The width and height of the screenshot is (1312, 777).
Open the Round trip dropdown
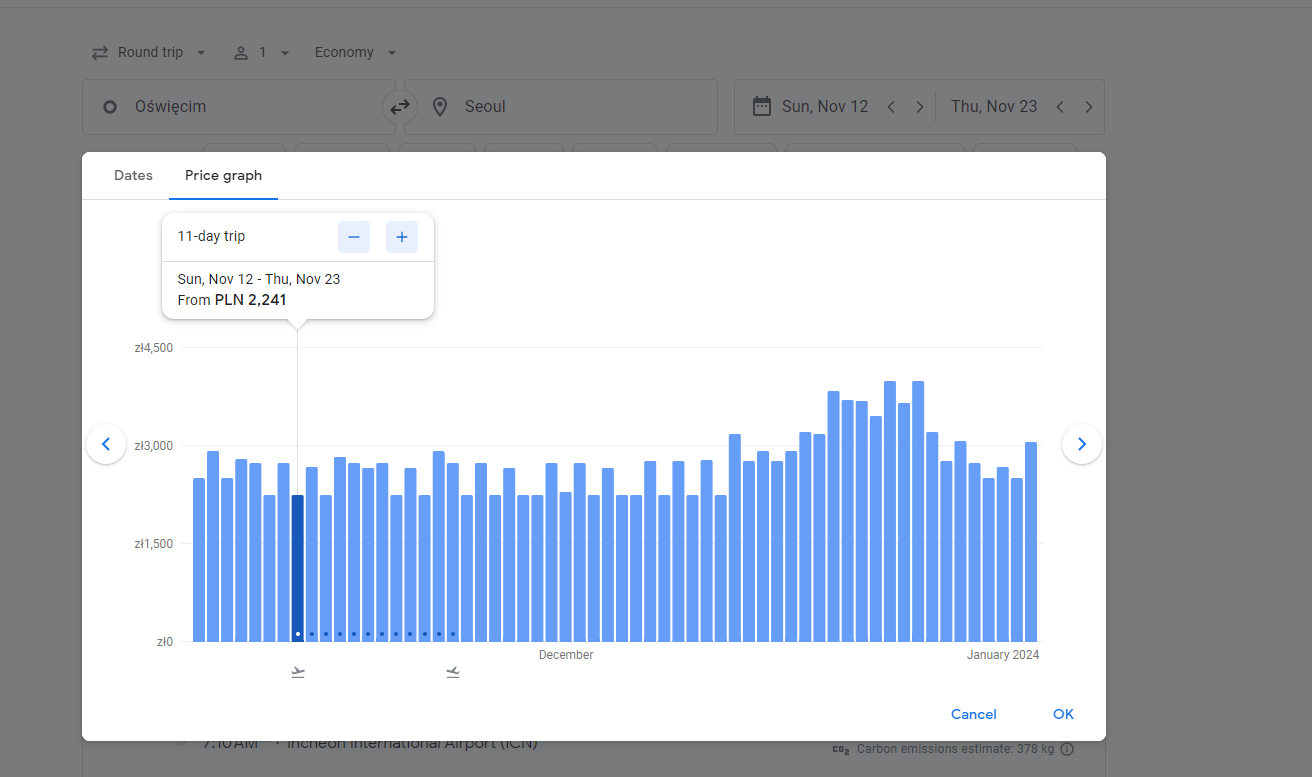pyautogui.click(x=148, y=52)
